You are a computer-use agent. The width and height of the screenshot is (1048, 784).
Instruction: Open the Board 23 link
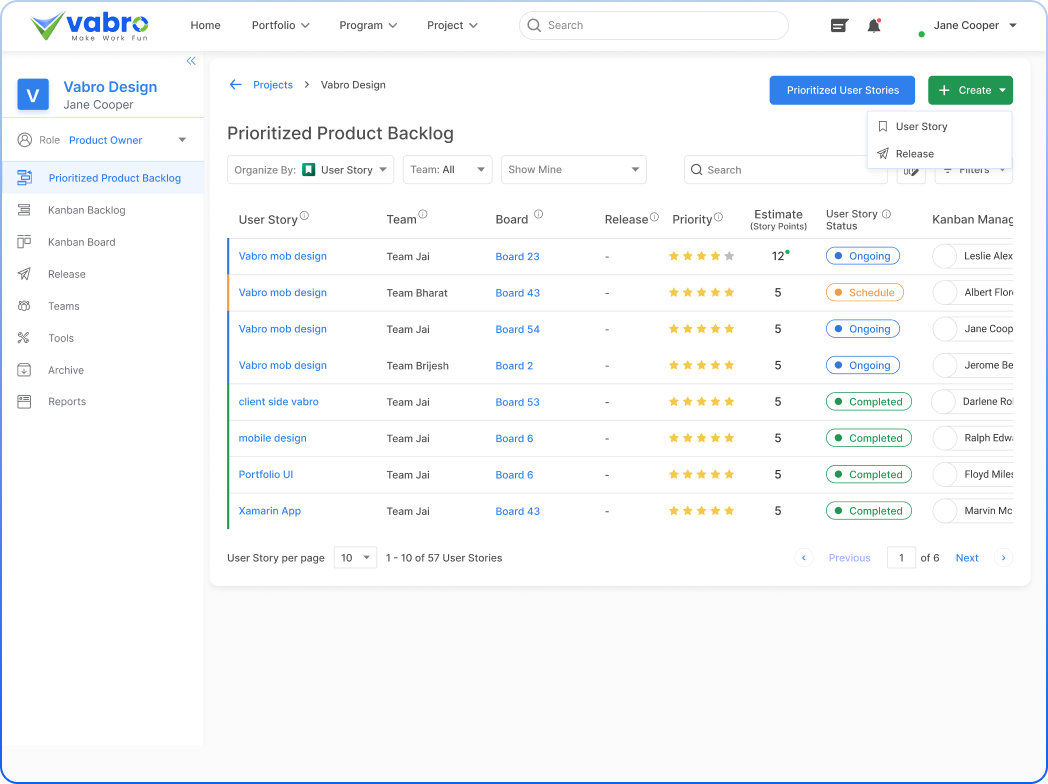pos(517,257)
